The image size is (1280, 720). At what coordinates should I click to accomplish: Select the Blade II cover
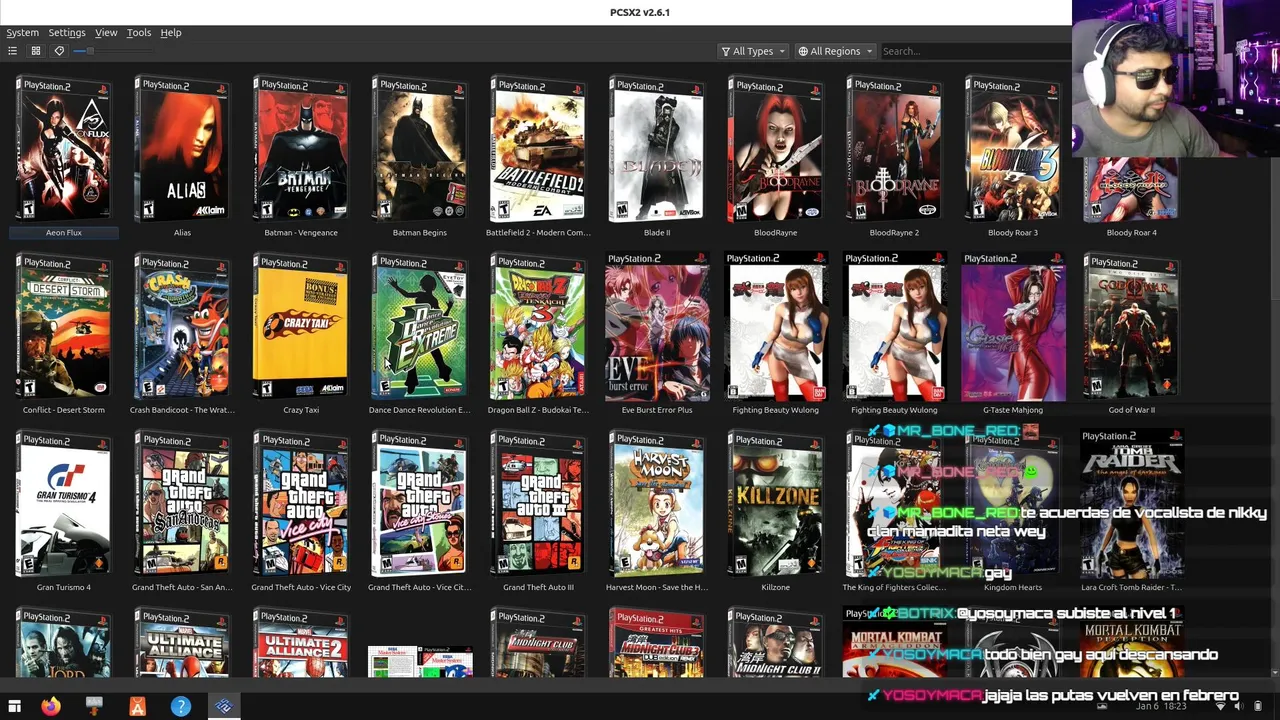coord(657,150)
